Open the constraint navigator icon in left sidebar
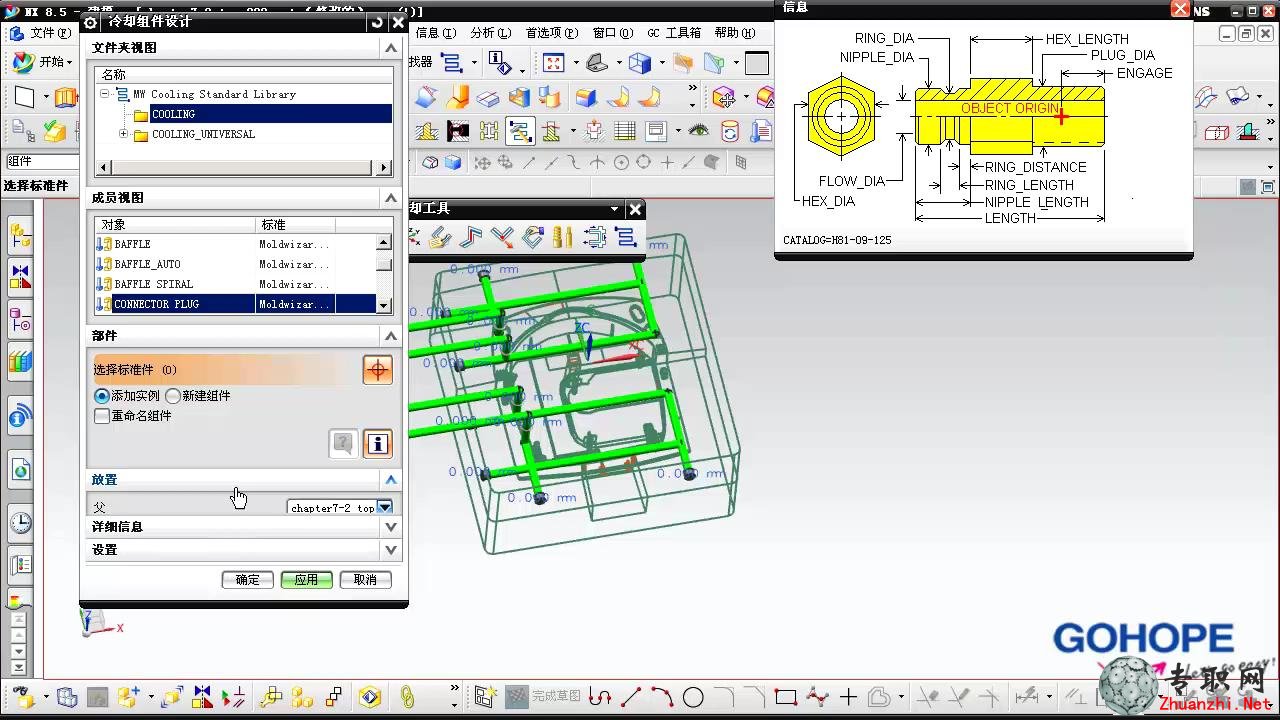 [x=21, y=278]
